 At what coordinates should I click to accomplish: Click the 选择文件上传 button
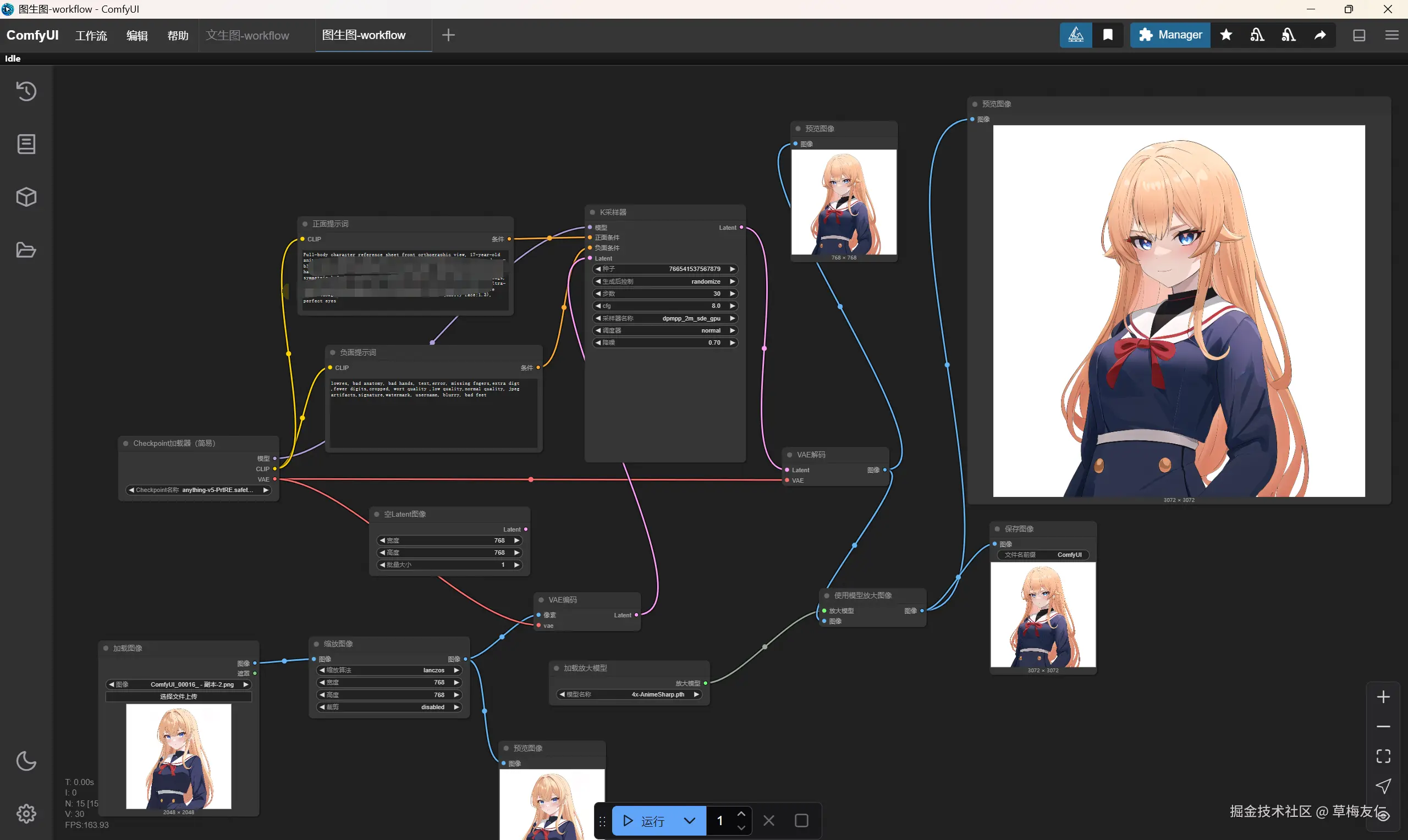[178, 696]
